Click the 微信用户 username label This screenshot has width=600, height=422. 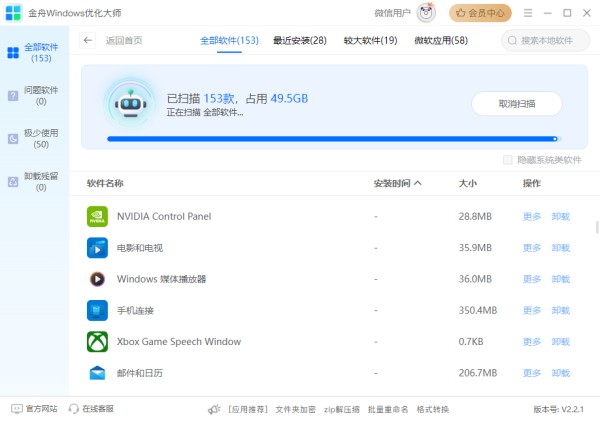392,13
